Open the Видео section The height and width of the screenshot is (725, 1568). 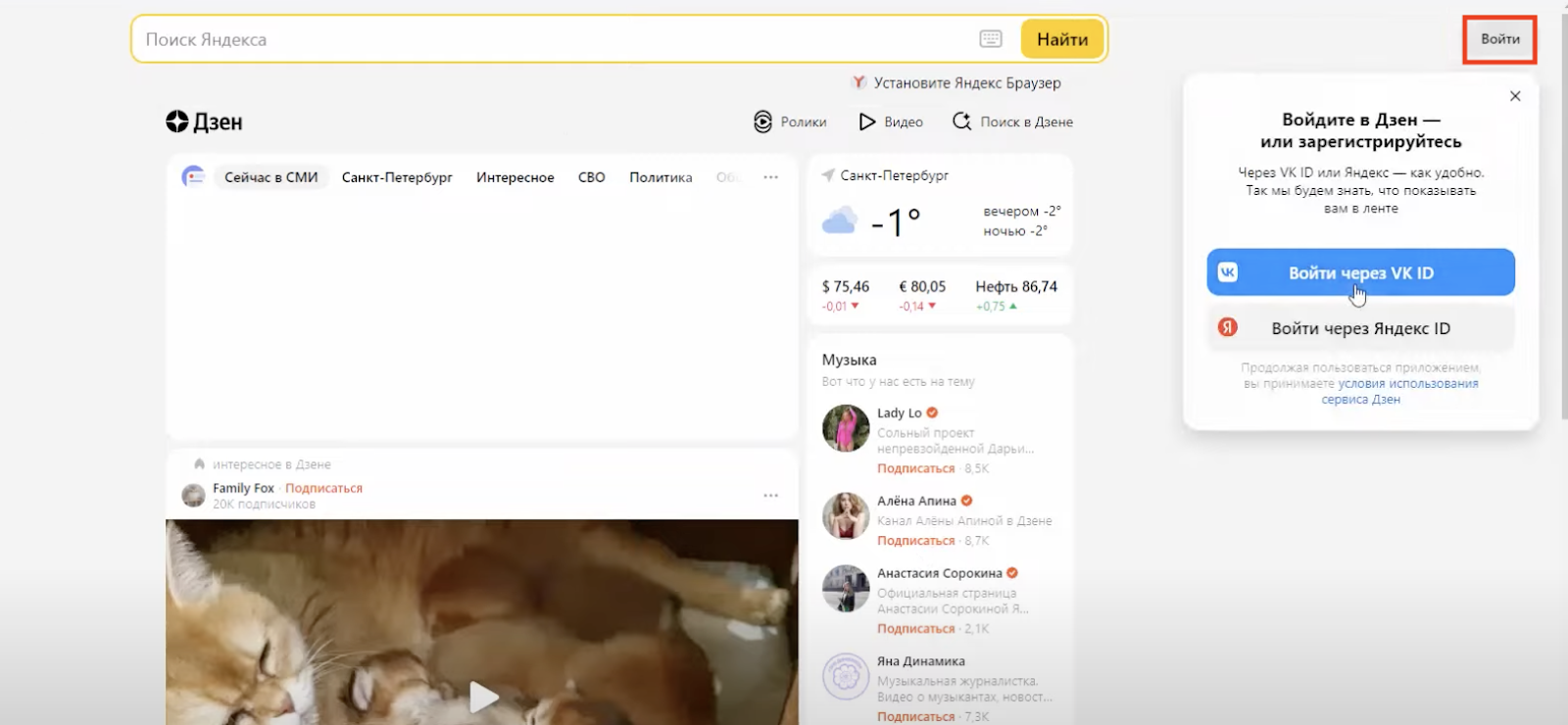[x=891, y=121]
